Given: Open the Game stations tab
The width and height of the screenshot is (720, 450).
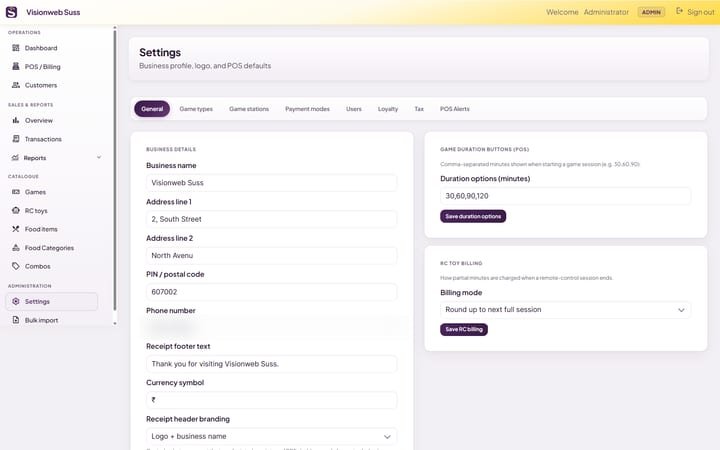Looking at the screenshot, I should coord(249,109).
